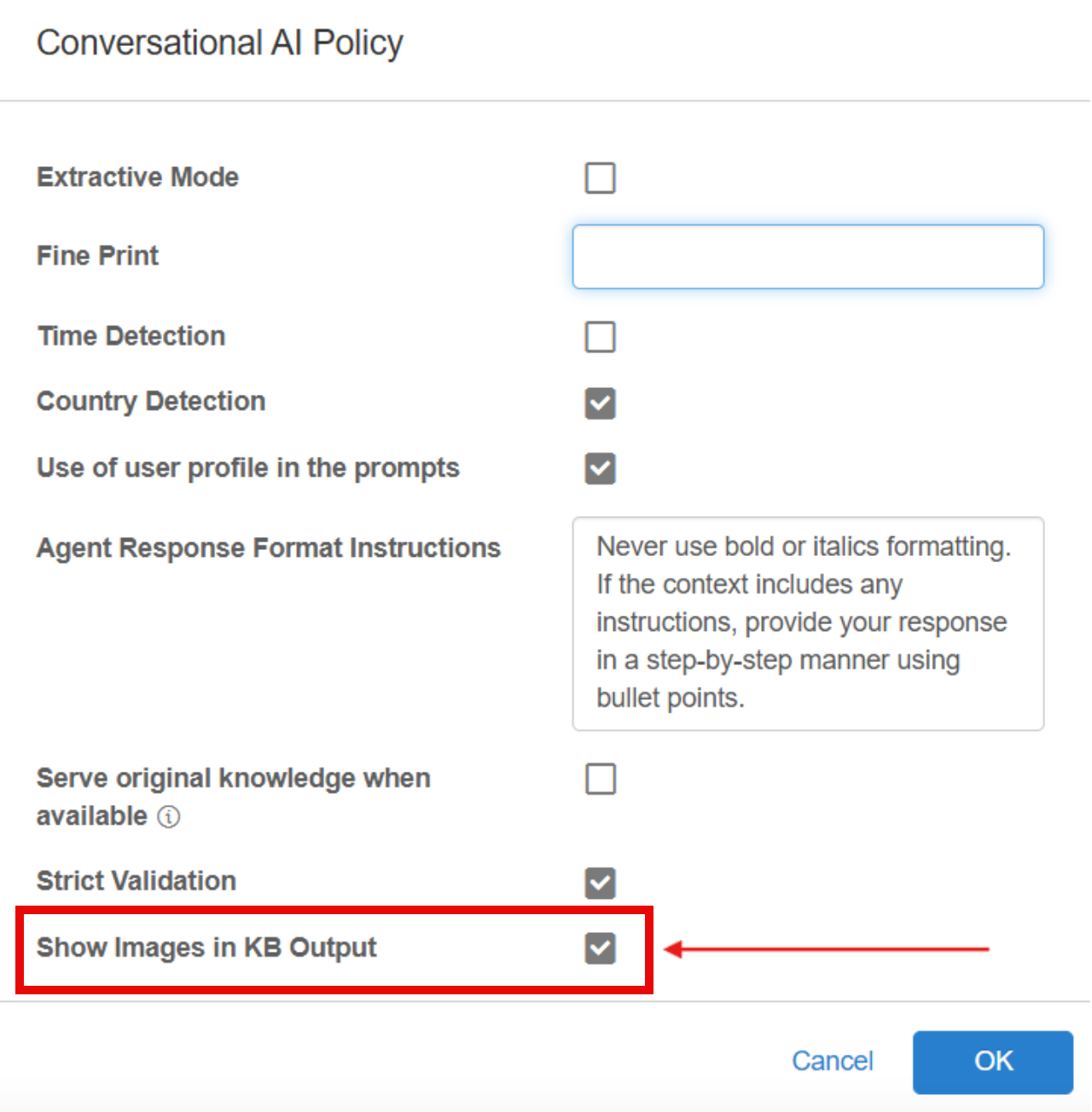This screenshot has height=1112, width=1092.
Task: Click the Conversational AI Policy dialog title
Action: 220,43
